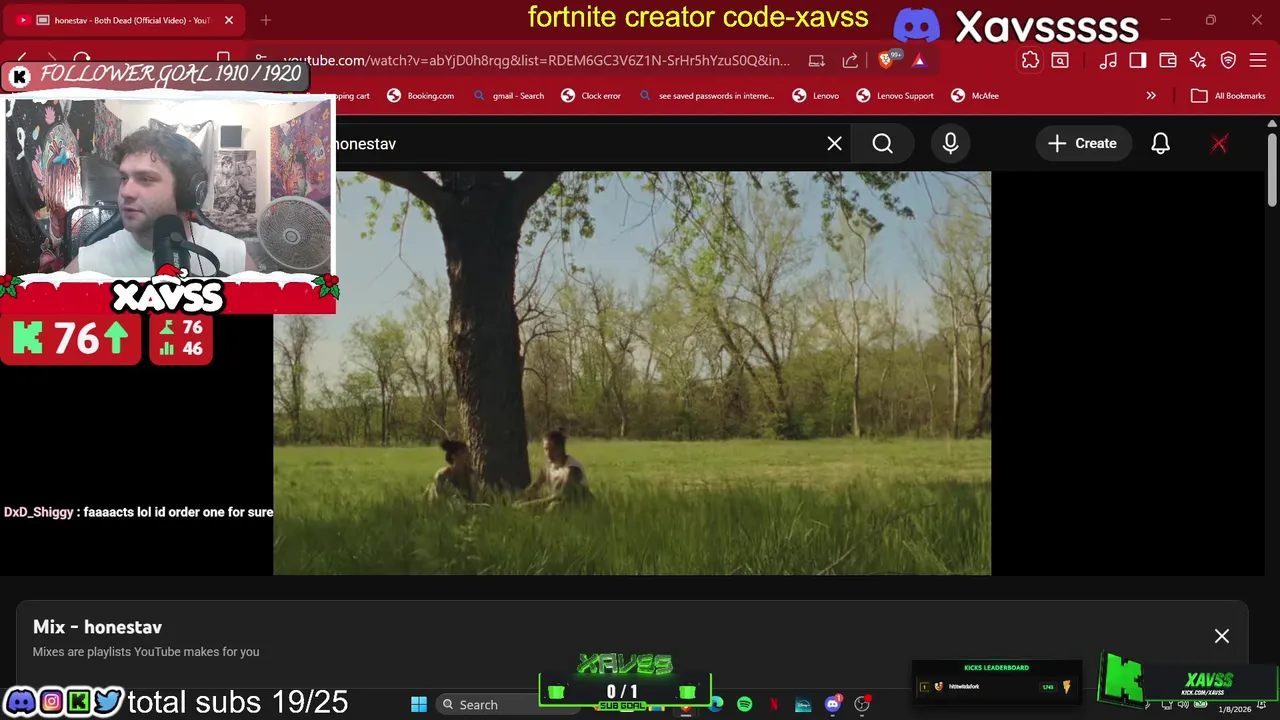
Task: Open the All Bookmarks folder
Action: [x=1229, y=96]
